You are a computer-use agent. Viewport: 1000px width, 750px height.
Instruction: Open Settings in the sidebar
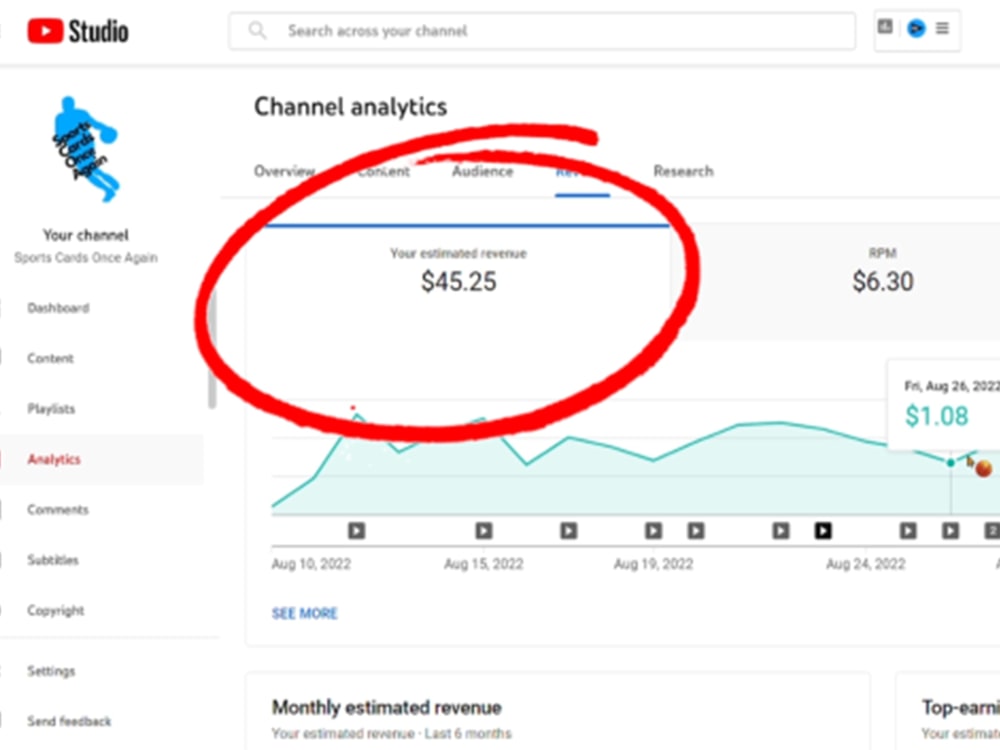(x=51, y=671)
